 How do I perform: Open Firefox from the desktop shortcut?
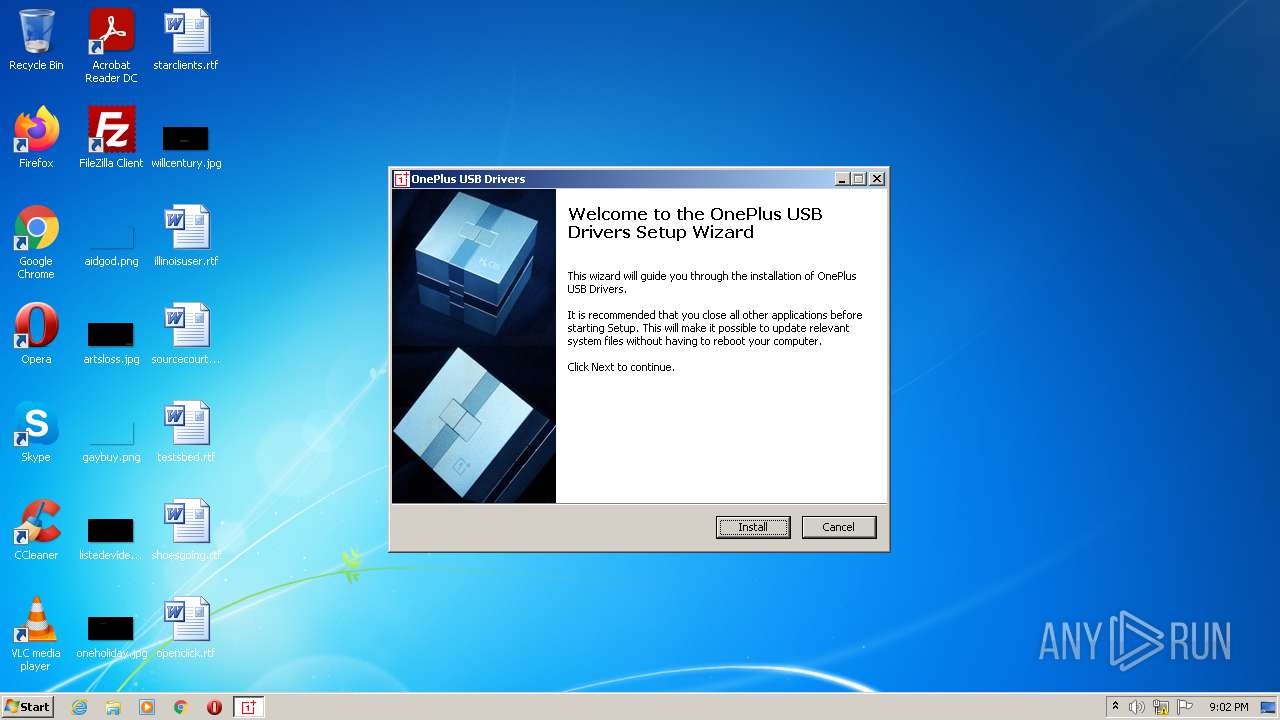coord(36,138)
